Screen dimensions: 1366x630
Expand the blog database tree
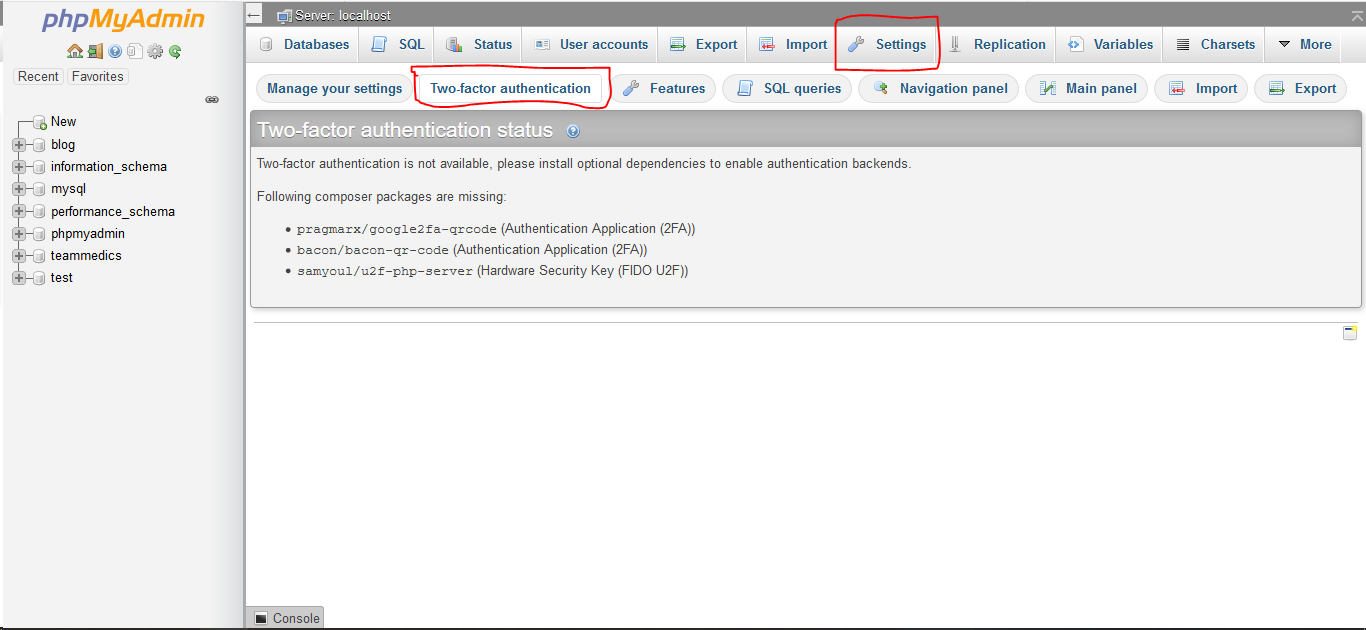click(19, 144)
